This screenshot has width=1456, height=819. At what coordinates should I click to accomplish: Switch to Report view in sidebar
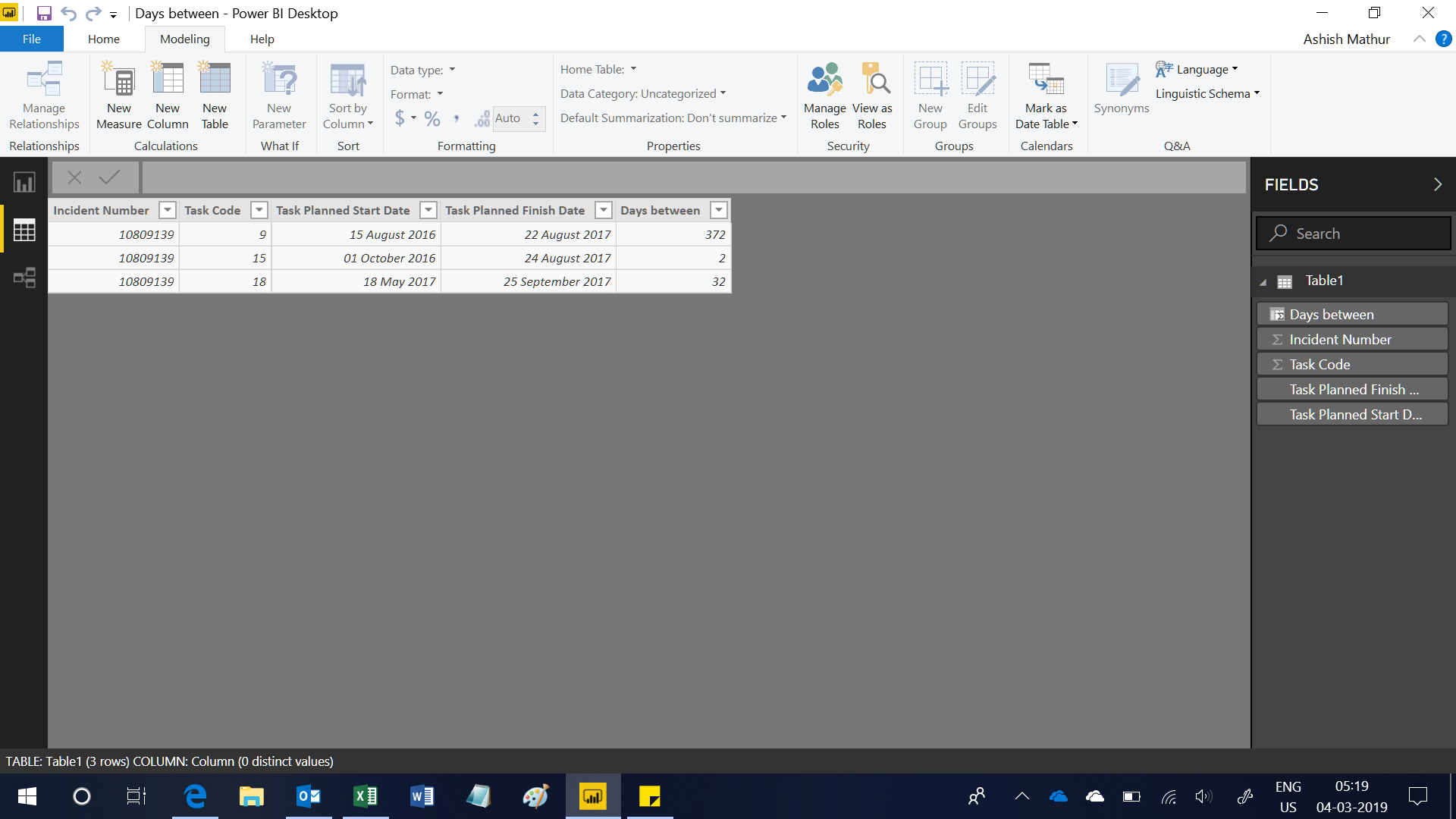point(24,182)
